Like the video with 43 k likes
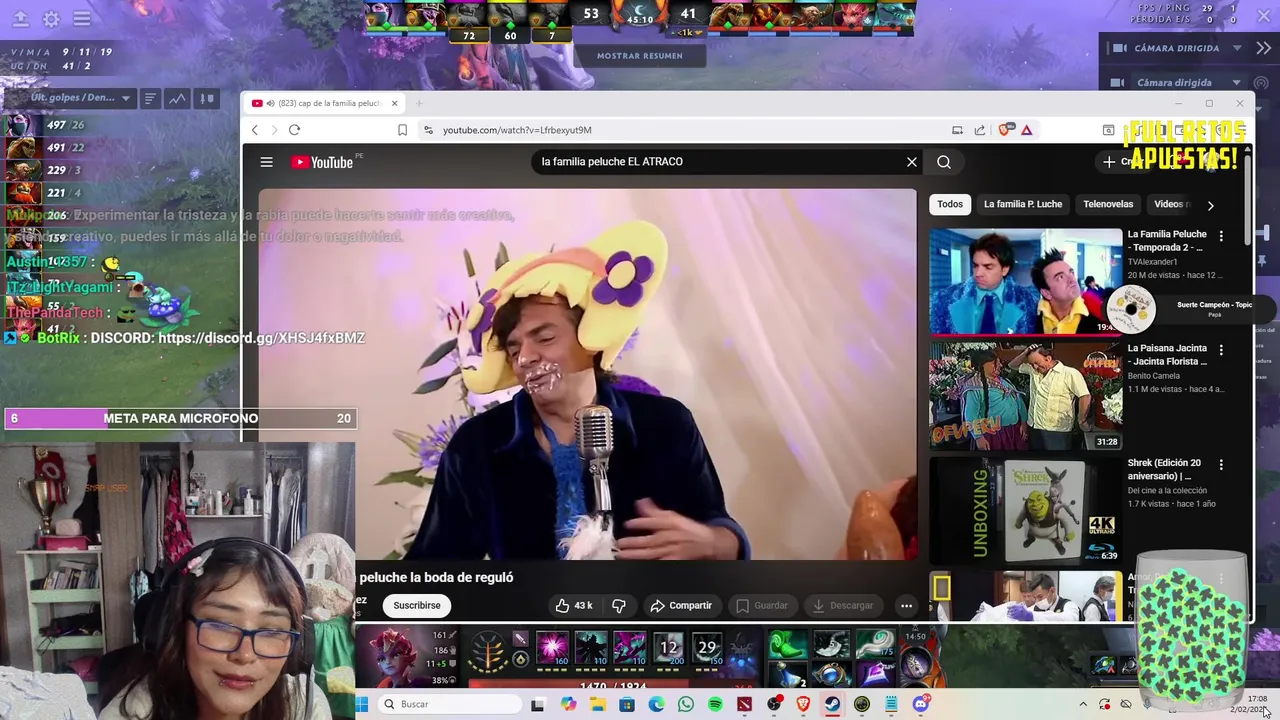The width and height of the screenshot is (1280, 720). pyautogui.click(x=574, y=605)
